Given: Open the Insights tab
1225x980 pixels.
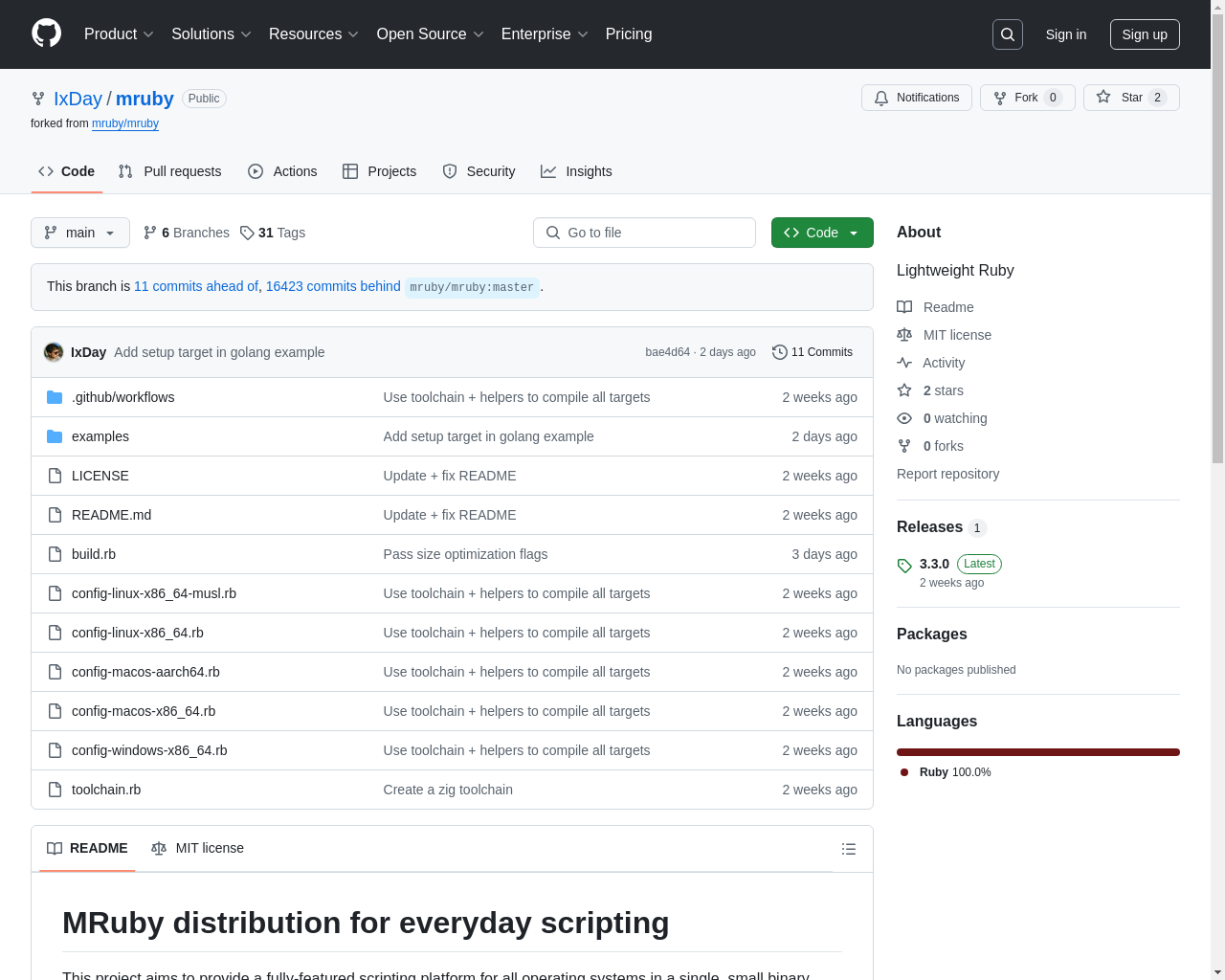Looking at the screenshot, I should [x=576, y=171].
